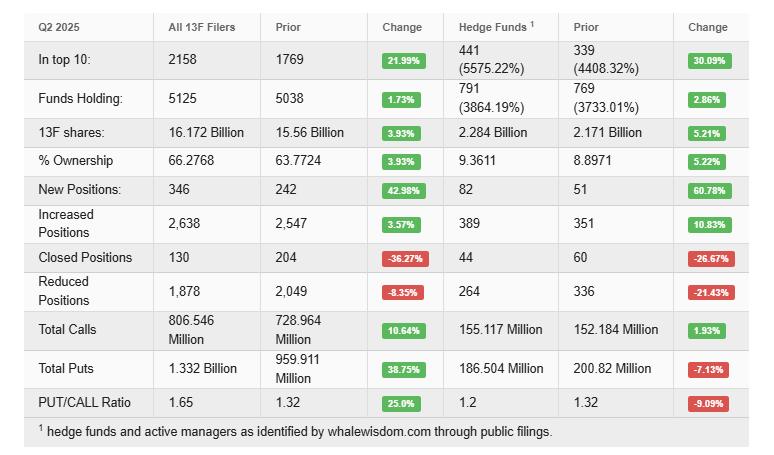Click the 16.172 Billion 13F shares value
Image resolution: width=774 pixels, height=455 pixels.
pos(206,133)
